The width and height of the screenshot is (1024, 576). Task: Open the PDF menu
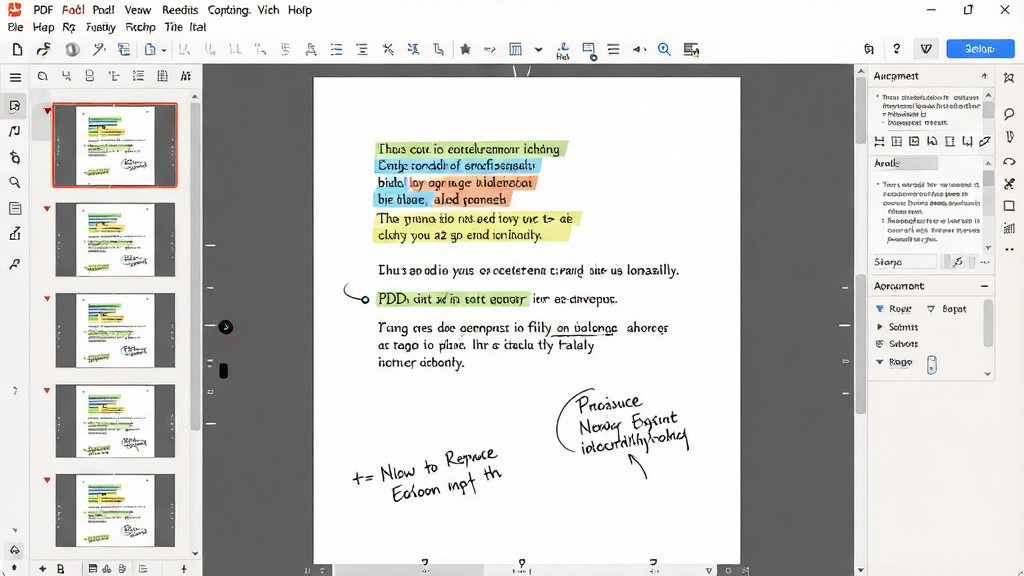click(x=43, y=10)
